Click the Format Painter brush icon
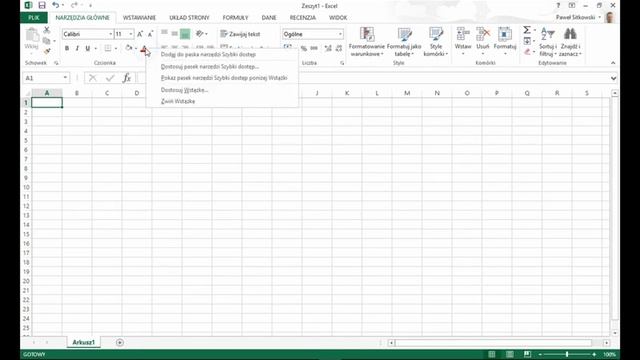Image resolution: width=640 pixels, height=360 pixels. click(47, 51)
